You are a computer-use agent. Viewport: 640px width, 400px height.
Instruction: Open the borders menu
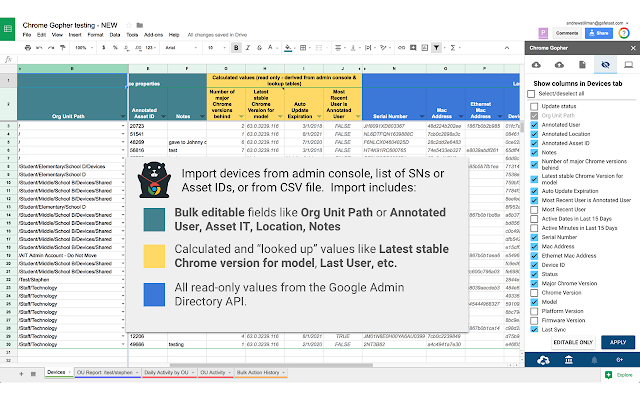[x=303, y=48]
